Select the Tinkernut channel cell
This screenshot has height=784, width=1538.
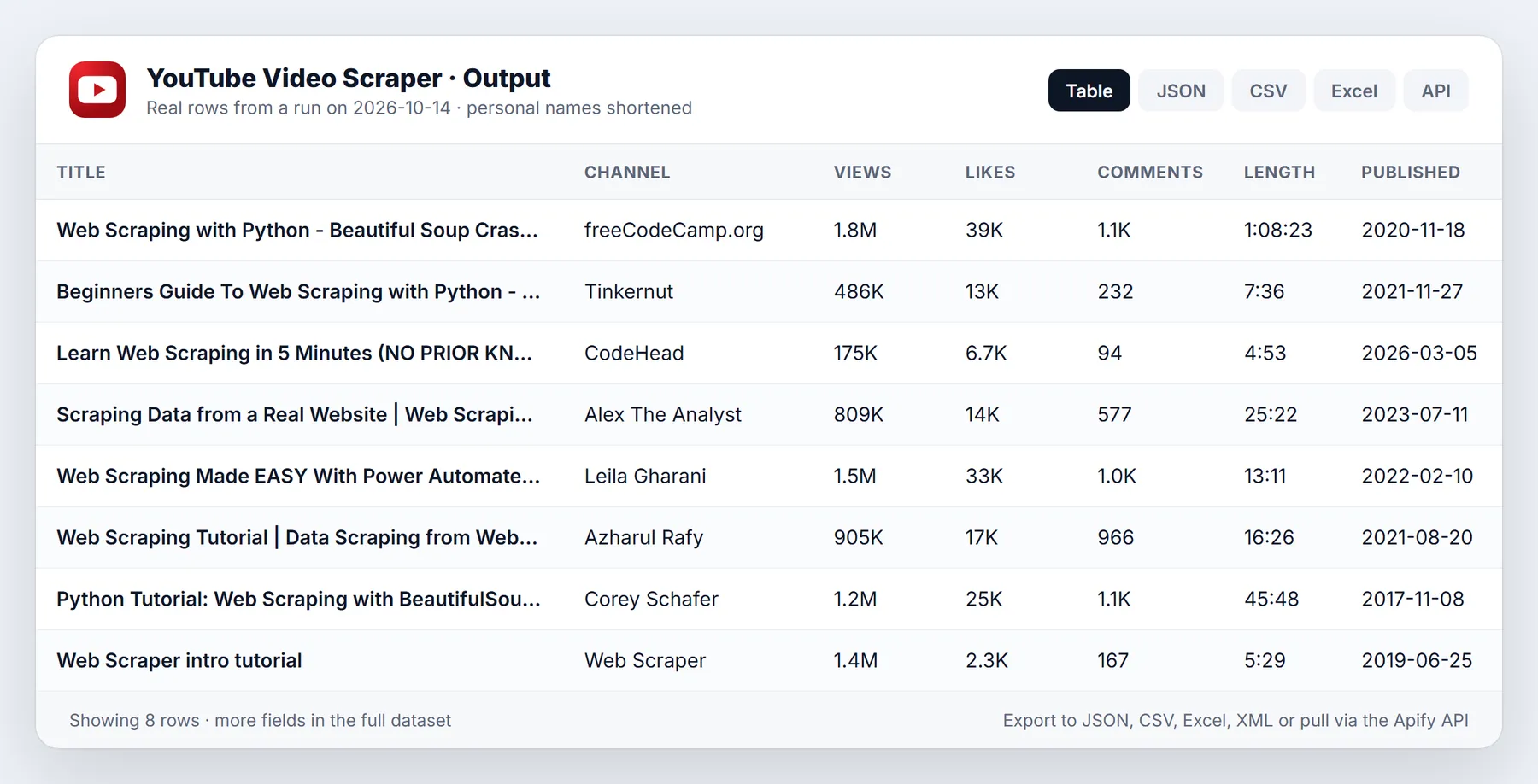point(629,292)
